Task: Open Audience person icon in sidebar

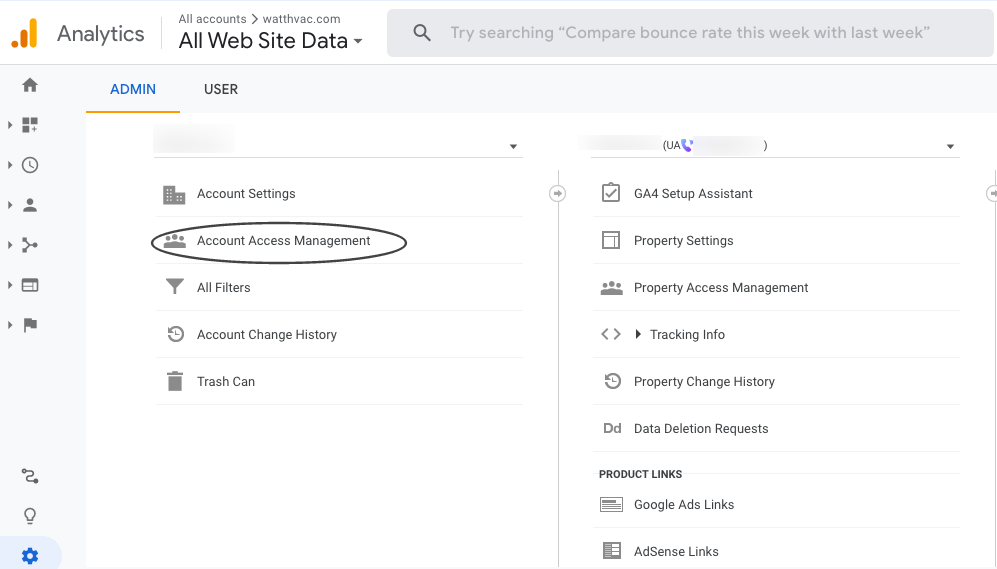Action: (30, 205)
